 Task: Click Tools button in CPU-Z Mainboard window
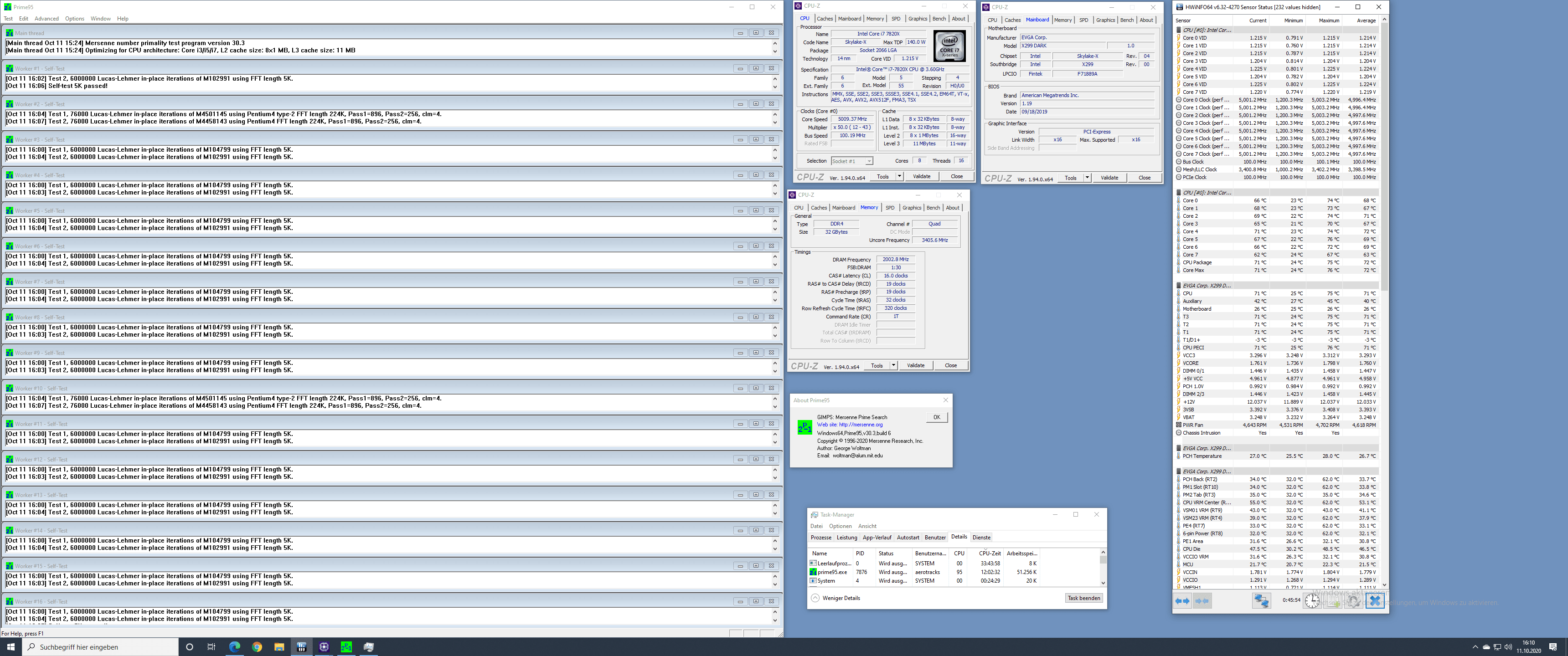click(1070, 178)
